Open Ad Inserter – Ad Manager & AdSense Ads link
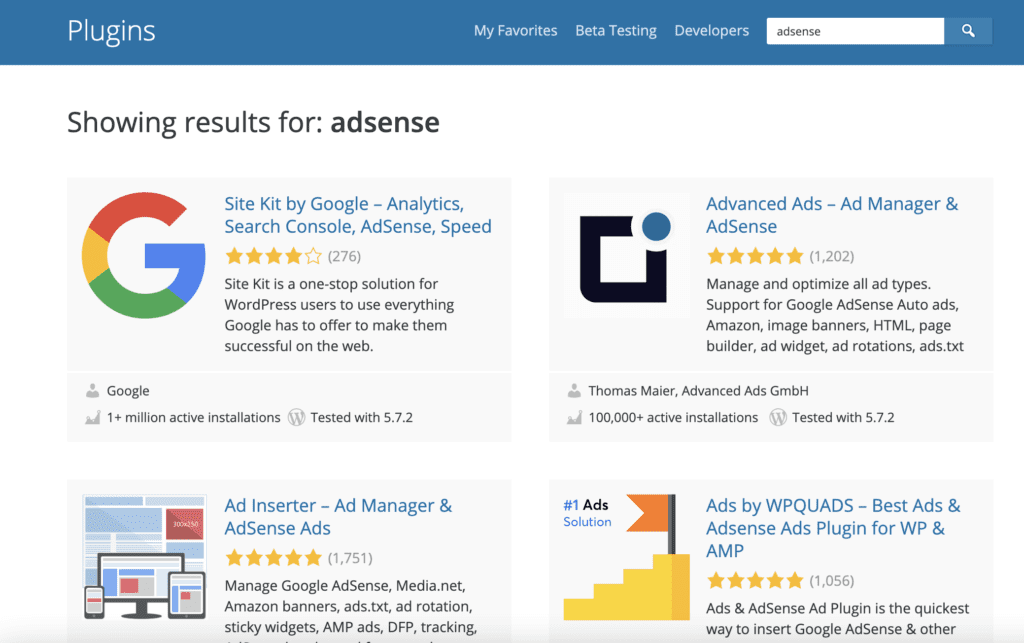 (x=338, y=516)
